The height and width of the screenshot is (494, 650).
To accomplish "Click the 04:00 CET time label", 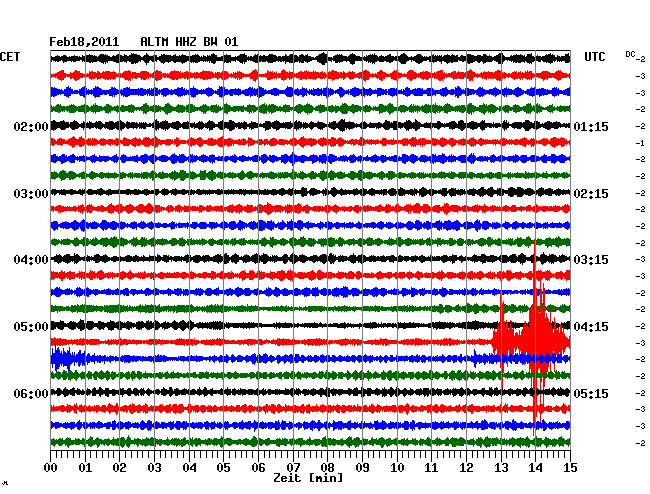I will pyautogui.click(x=31, y=260).
